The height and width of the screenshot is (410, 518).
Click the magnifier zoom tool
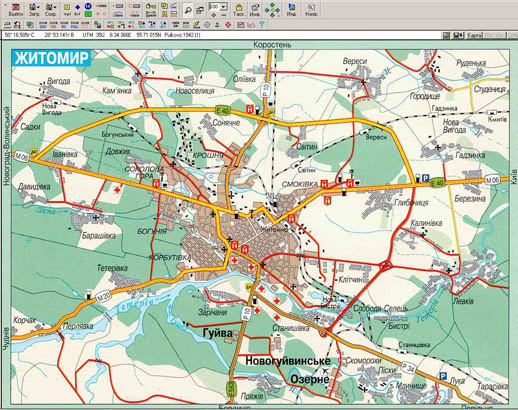click(188, 10)
